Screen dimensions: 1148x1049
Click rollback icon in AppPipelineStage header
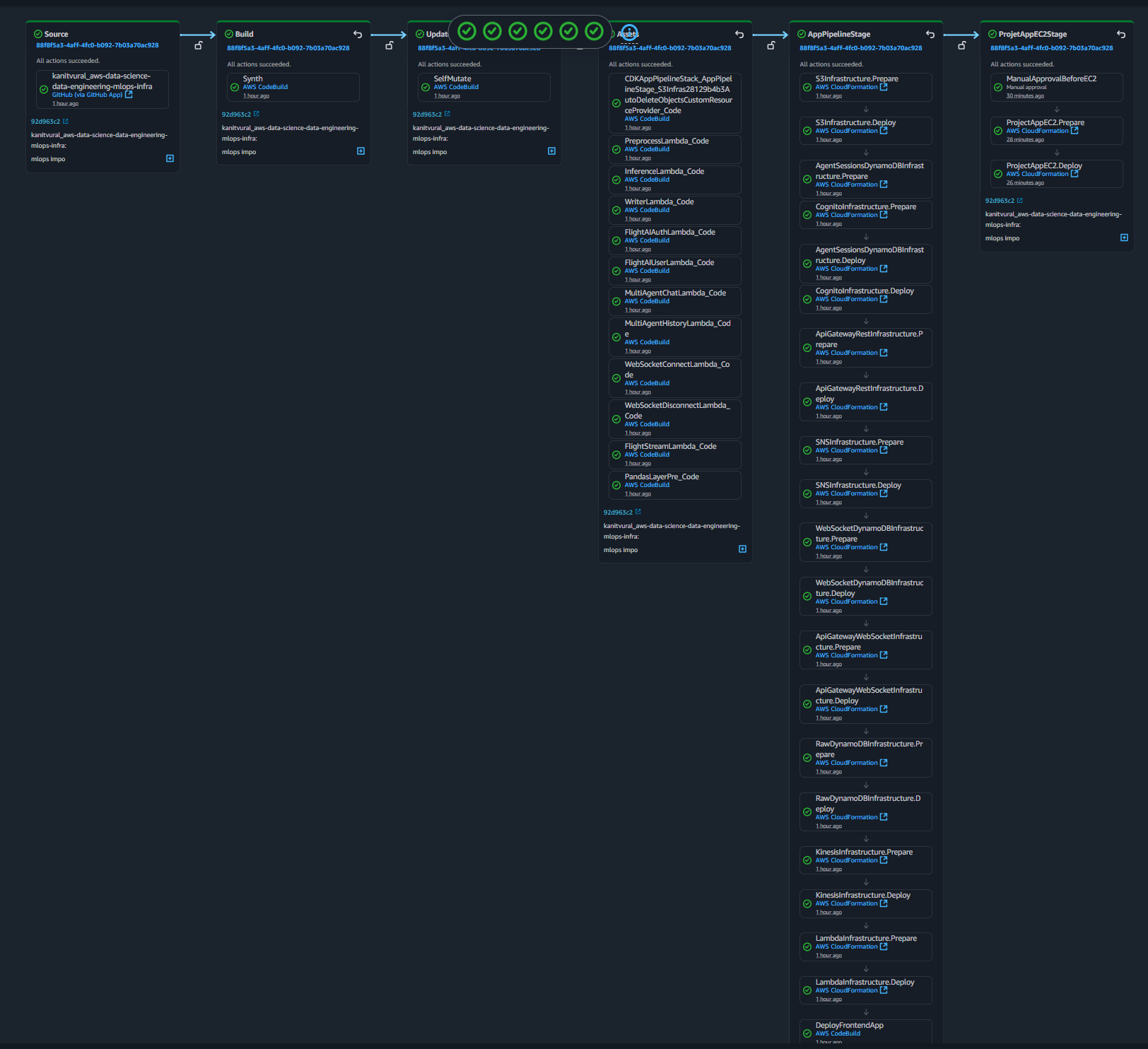click(x=930, y=34)
